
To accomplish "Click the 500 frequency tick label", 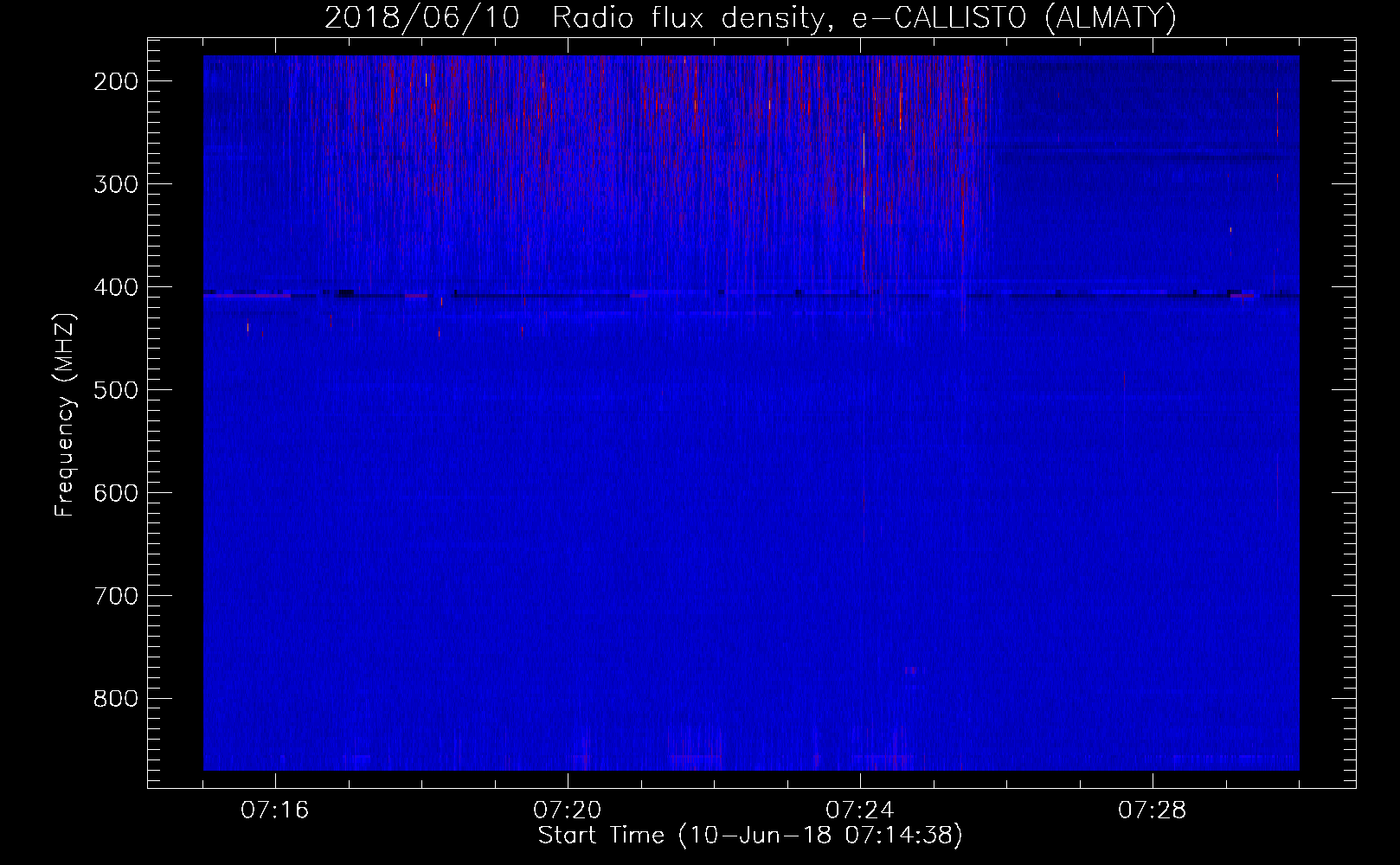I will click(114, 390).
